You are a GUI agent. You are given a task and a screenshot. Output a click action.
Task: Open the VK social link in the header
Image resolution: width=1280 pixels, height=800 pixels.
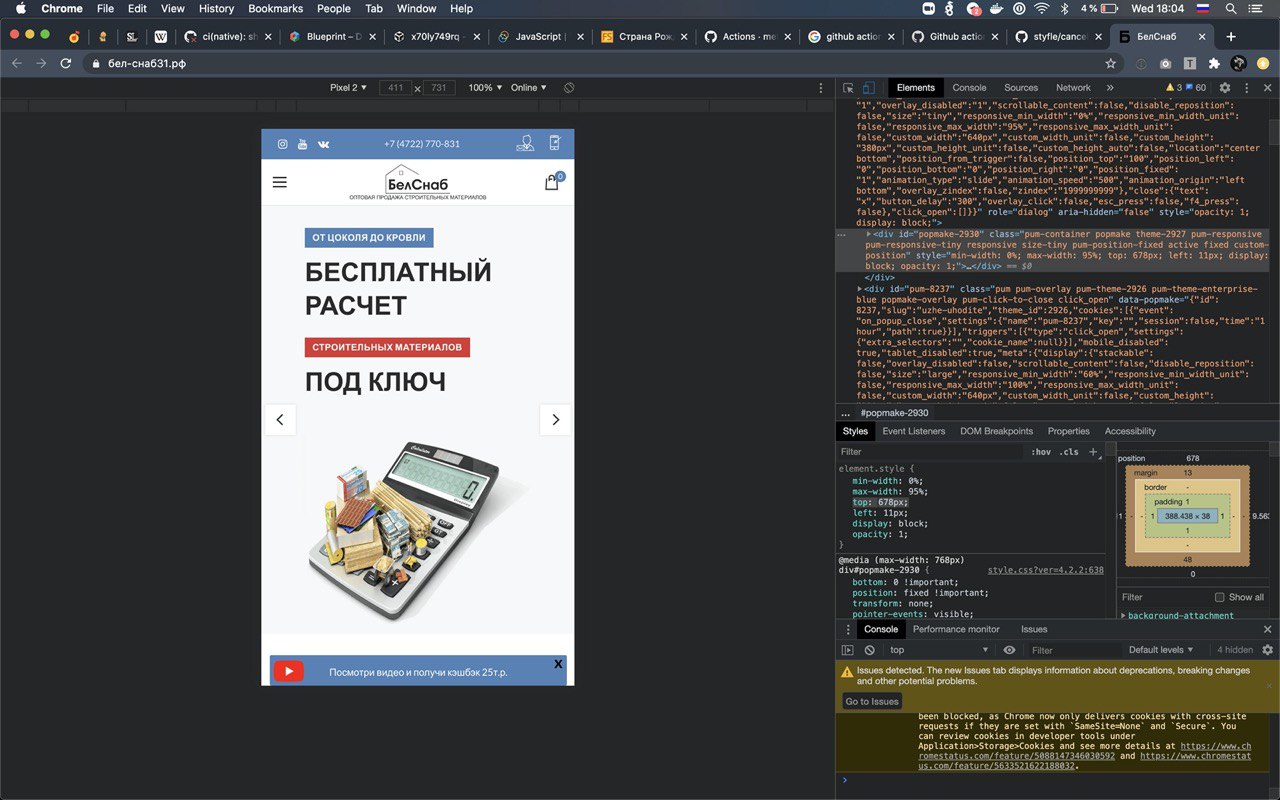coord(323,144)
